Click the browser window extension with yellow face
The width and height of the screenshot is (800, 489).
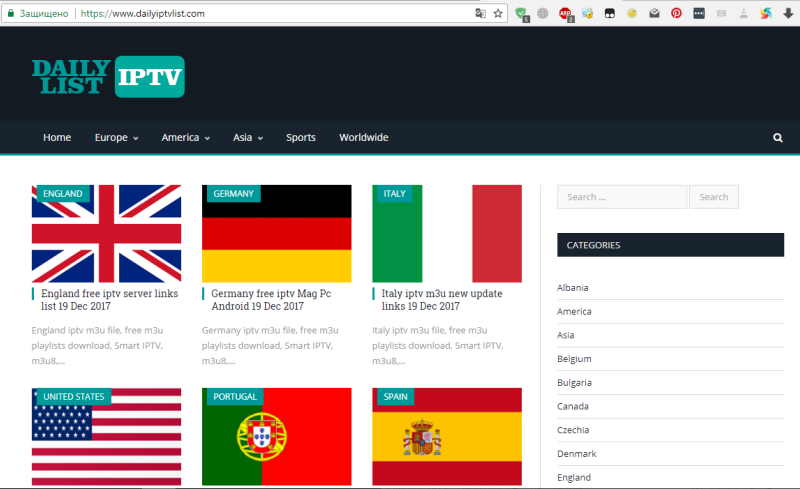tap(588, 14)
